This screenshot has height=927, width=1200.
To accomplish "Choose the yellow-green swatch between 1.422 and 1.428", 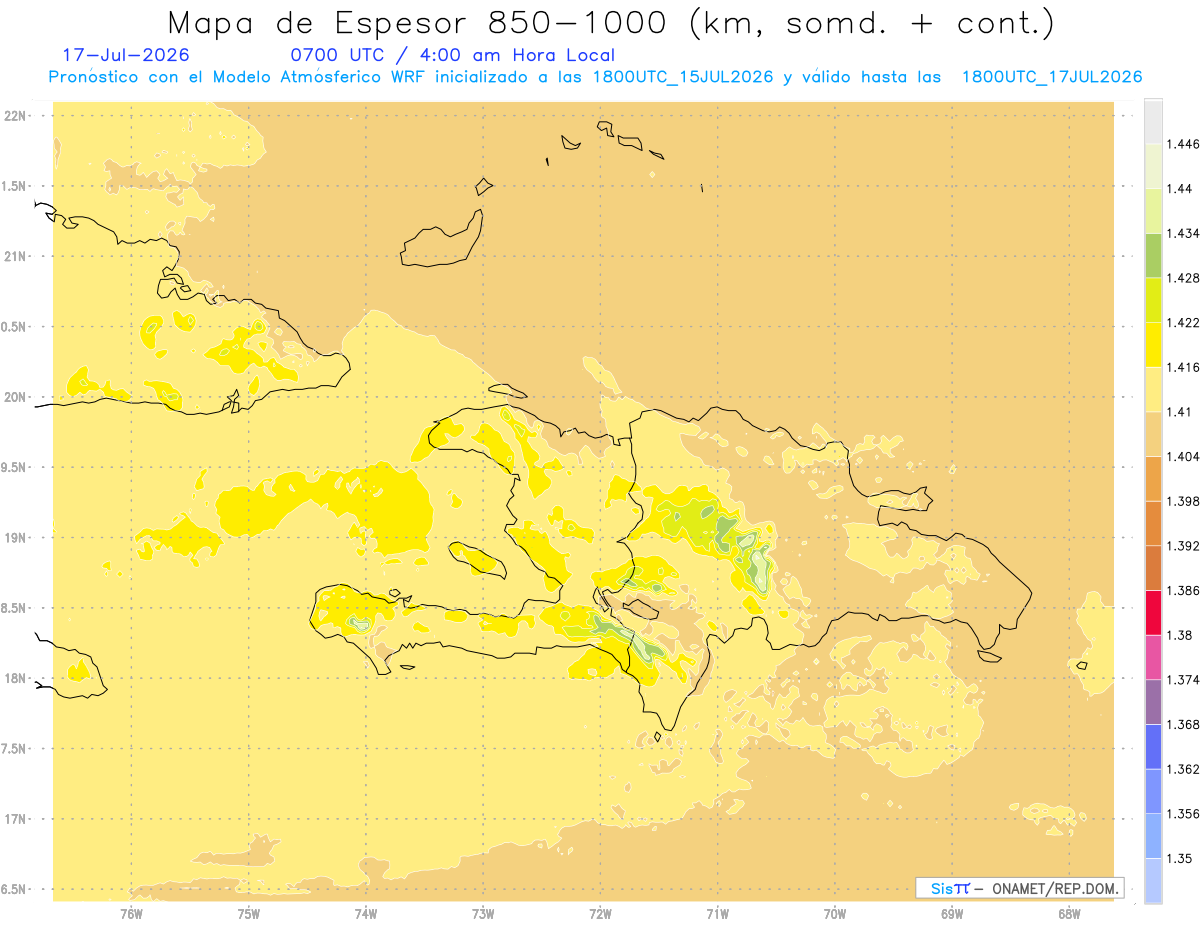I will [1153, 300].
